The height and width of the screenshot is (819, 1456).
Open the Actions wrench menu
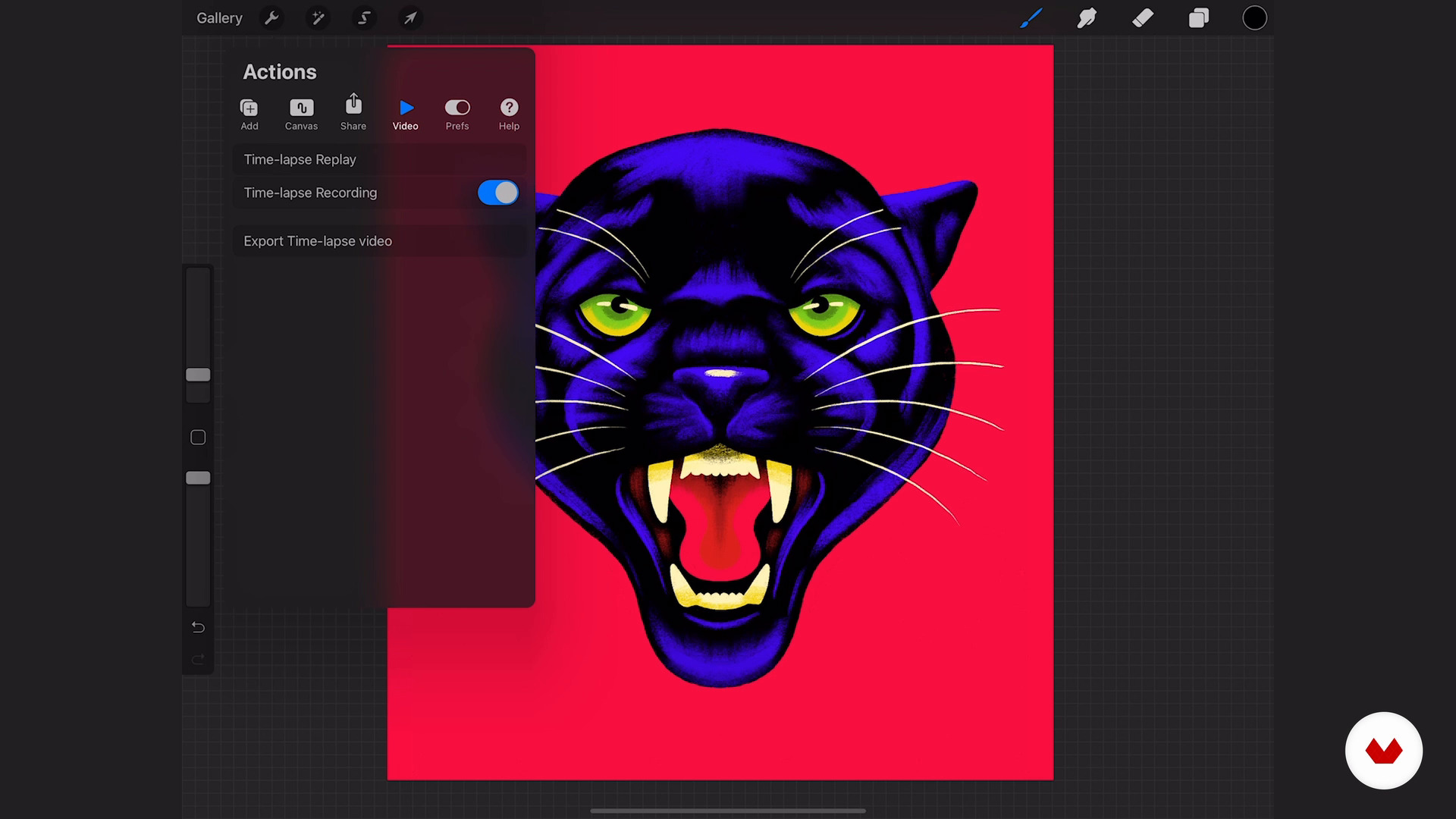tap(271, 17)
